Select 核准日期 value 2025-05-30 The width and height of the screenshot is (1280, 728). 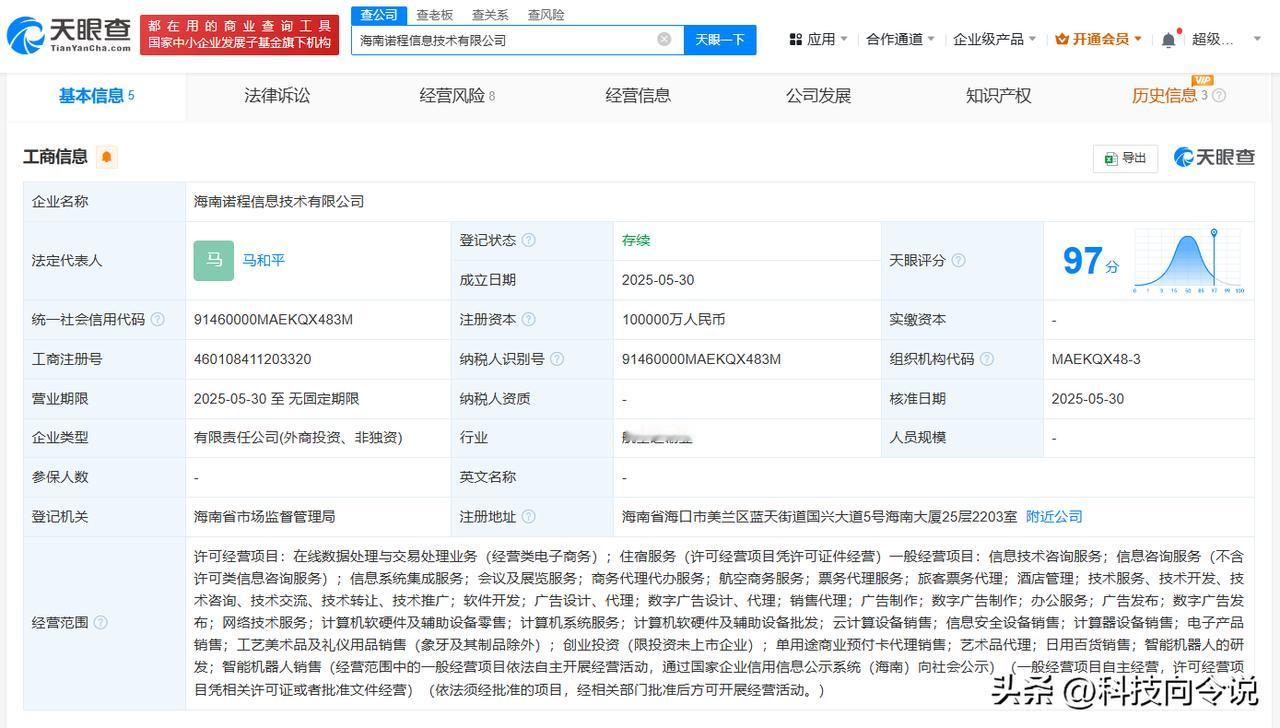pos(1088,399)
